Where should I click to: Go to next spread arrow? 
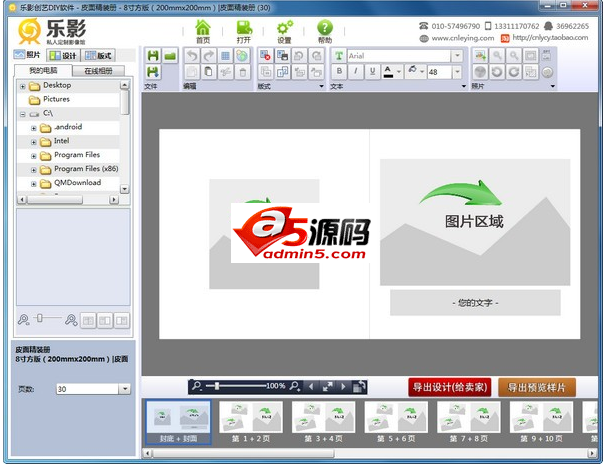click(x=343, y=386)
